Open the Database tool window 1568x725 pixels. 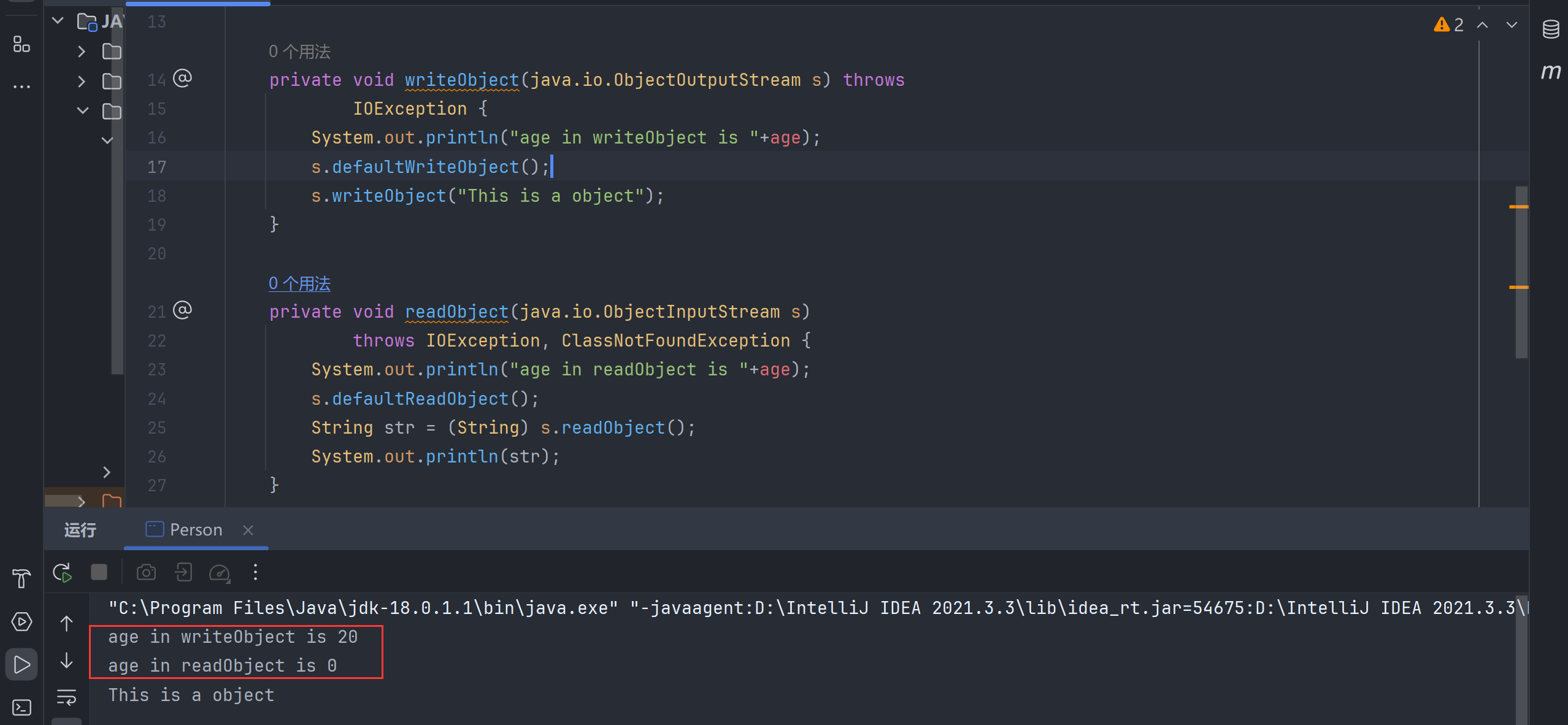click(1550, 29)
